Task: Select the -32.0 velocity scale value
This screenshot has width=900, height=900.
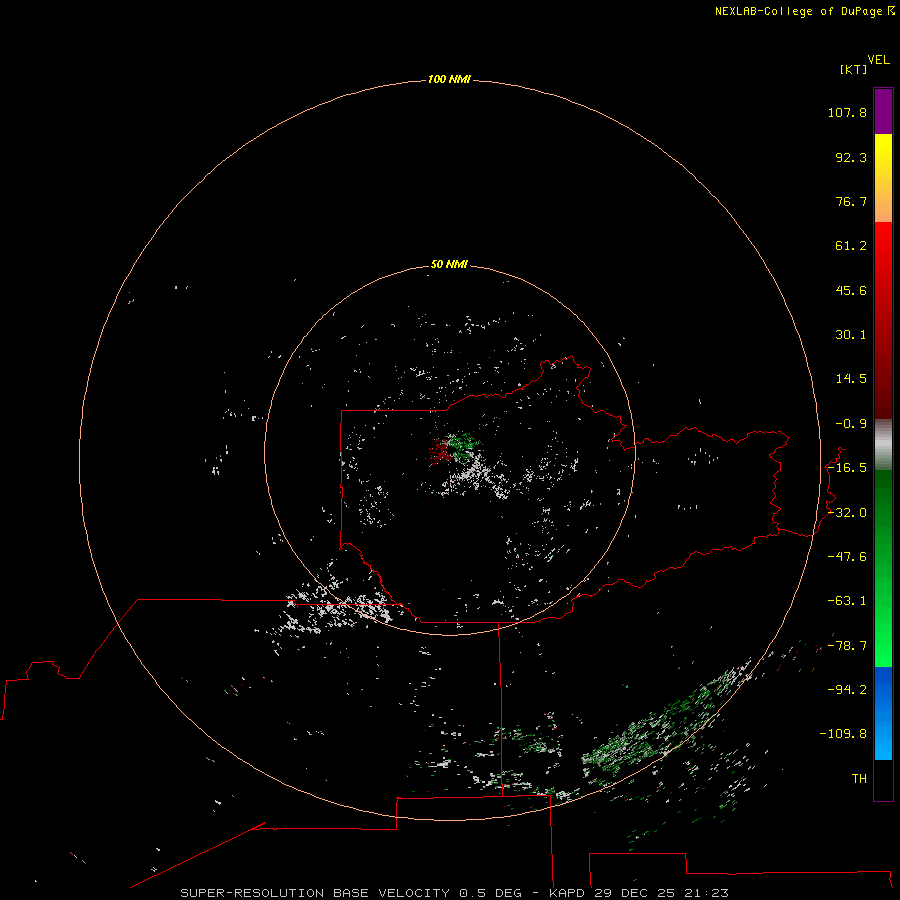Action: tap(847, 513)
